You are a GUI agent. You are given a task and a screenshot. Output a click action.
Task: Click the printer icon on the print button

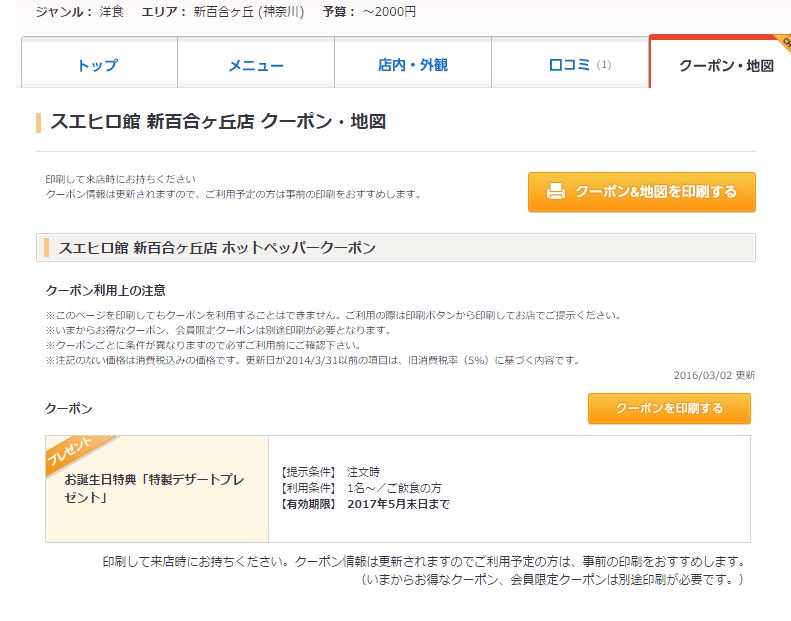556,192
